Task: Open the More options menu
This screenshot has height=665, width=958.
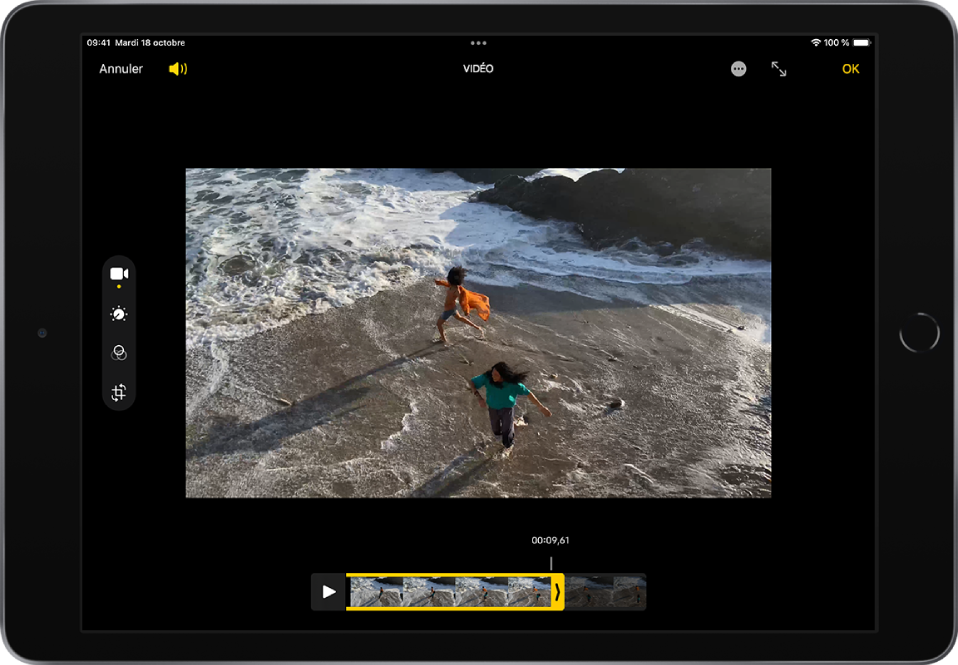Action: click(738, 69)
